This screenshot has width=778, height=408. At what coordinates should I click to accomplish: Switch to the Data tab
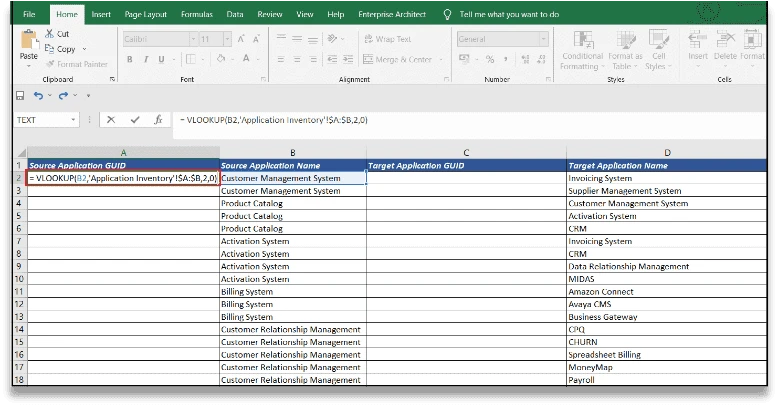click(x=235, y=14)
